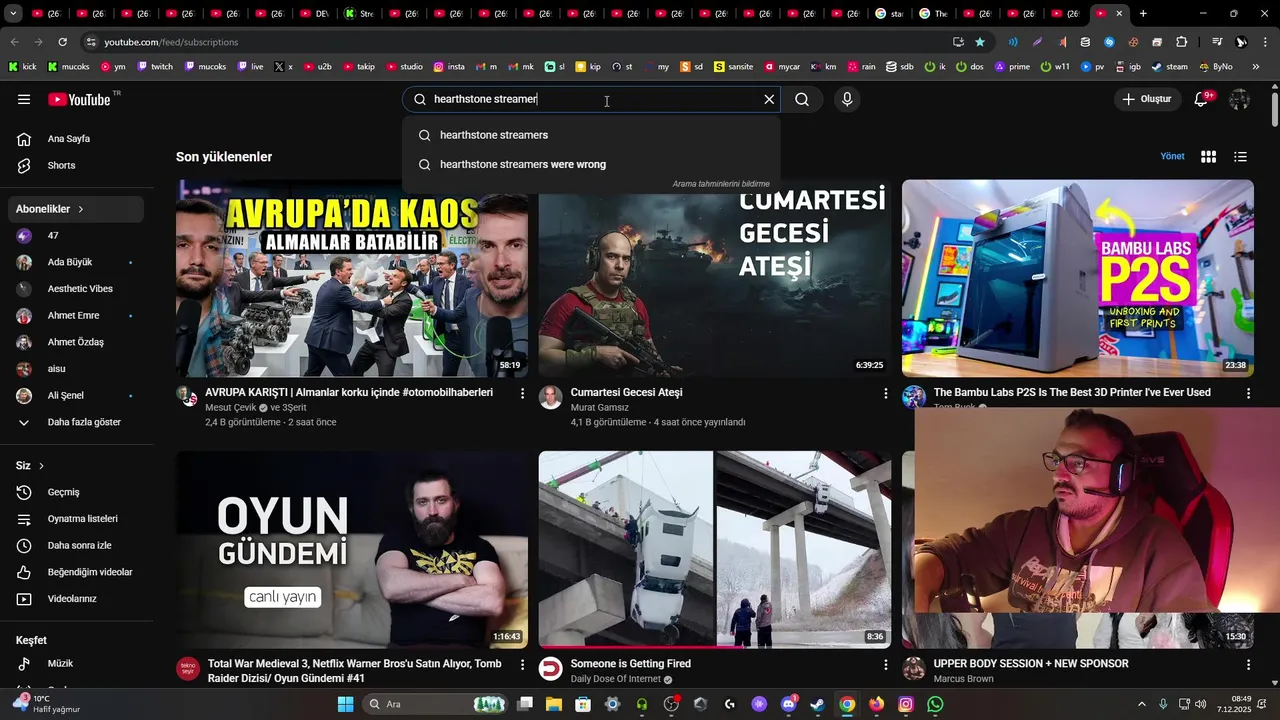Screen dimensions: 1280x720
Task: Open the Aesthetic Vibes channel
Action: 78,289
